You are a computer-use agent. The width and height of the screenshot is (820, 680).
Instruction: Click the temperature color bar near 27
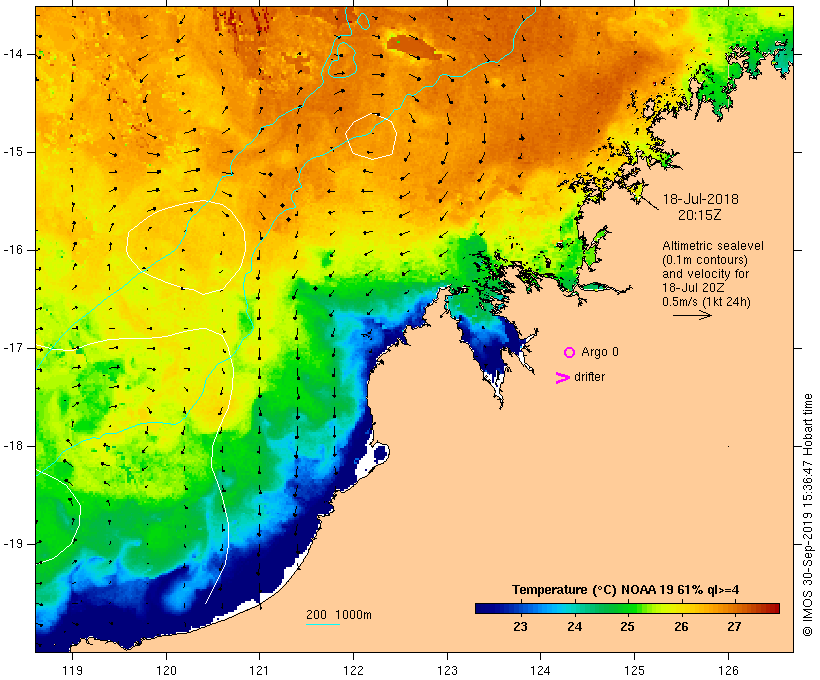(734, 608)
